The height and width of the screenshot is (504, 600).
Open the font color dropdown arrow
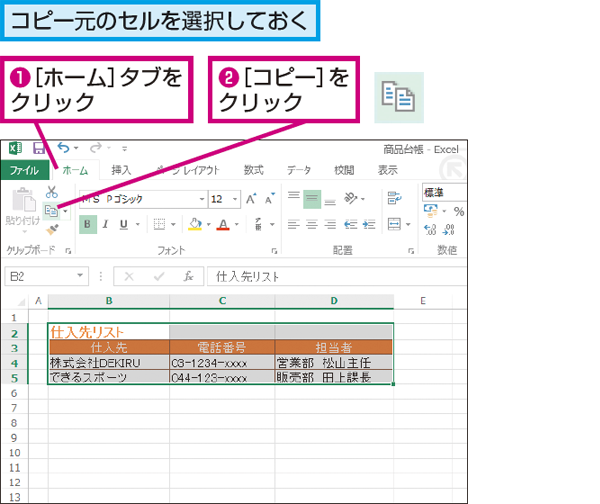tap(237, 225)
